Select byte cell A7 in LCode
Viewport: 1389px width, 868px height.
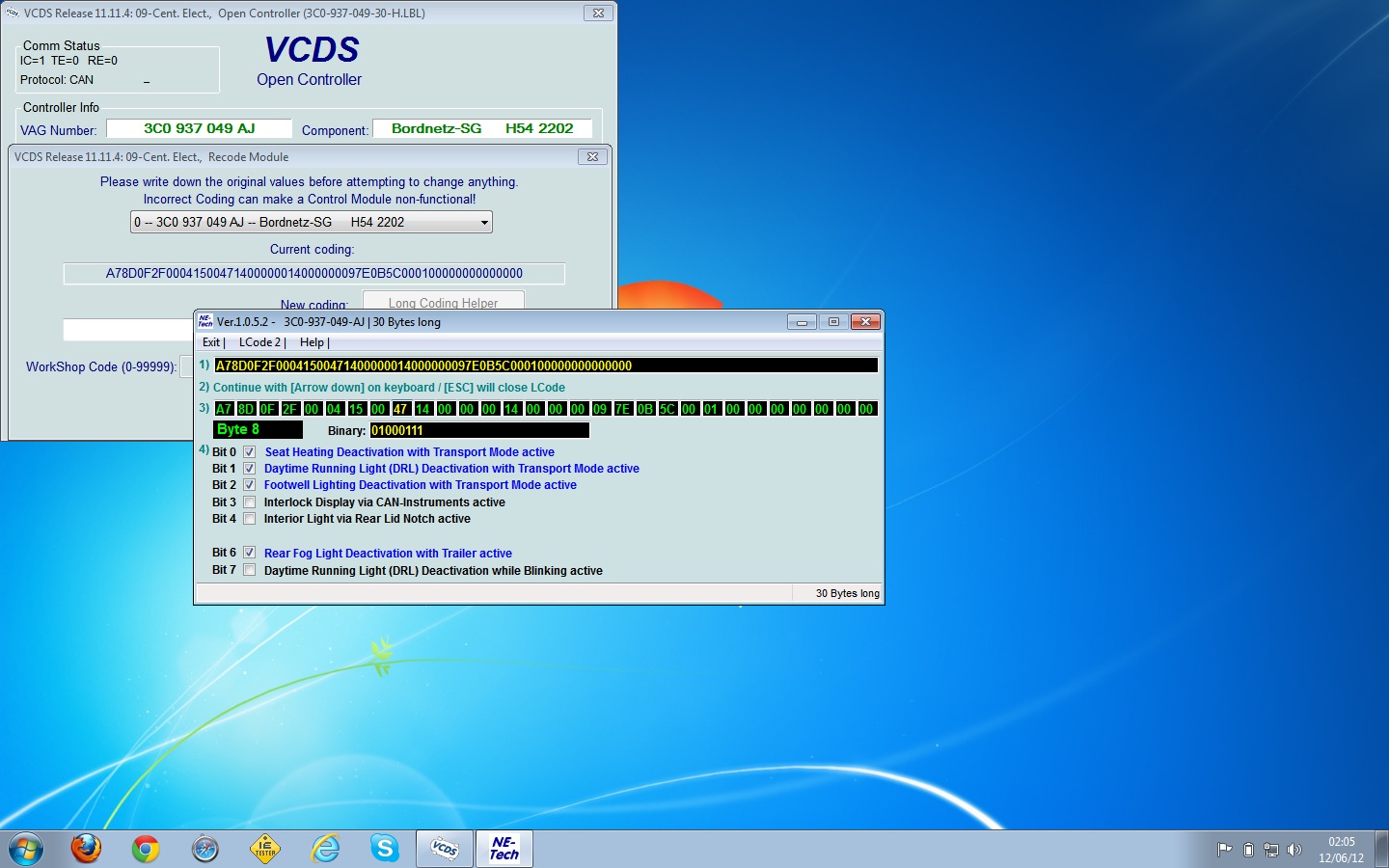(224, 409)
